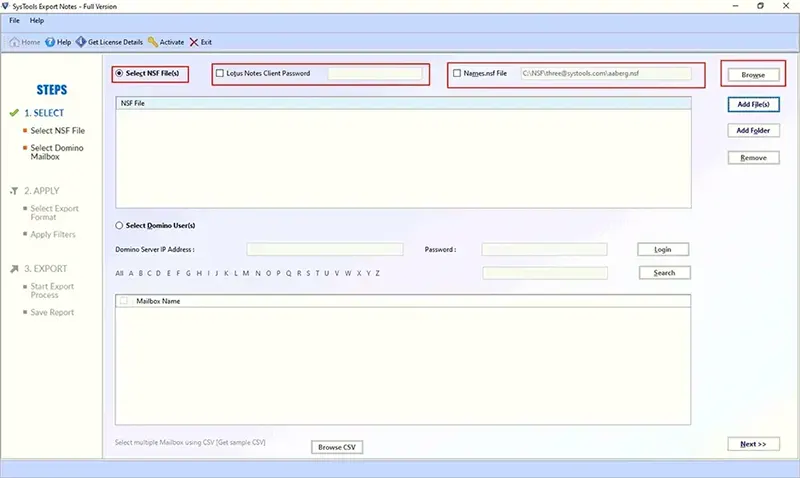The height and width of the screenshot is (478, 800).
Task: Click the Domino Server IP Address field
Action: [x=325, y=249]
